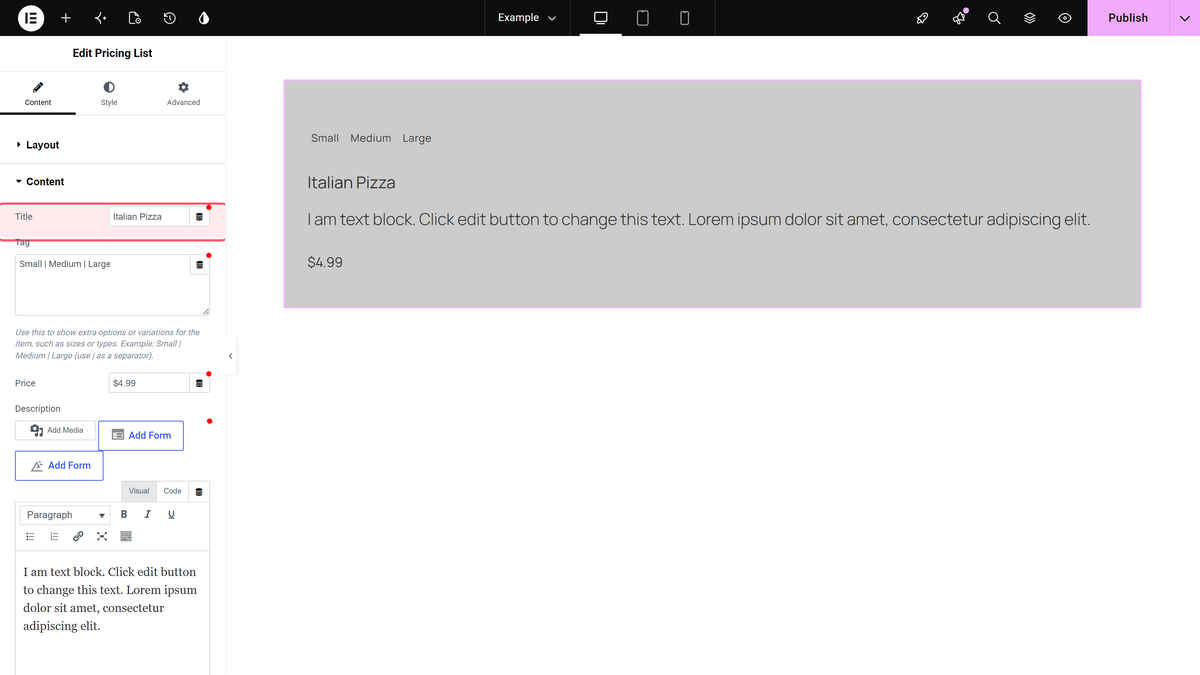
Task: Insert a link with the chain icon
Action: click(x=78, y=536)
